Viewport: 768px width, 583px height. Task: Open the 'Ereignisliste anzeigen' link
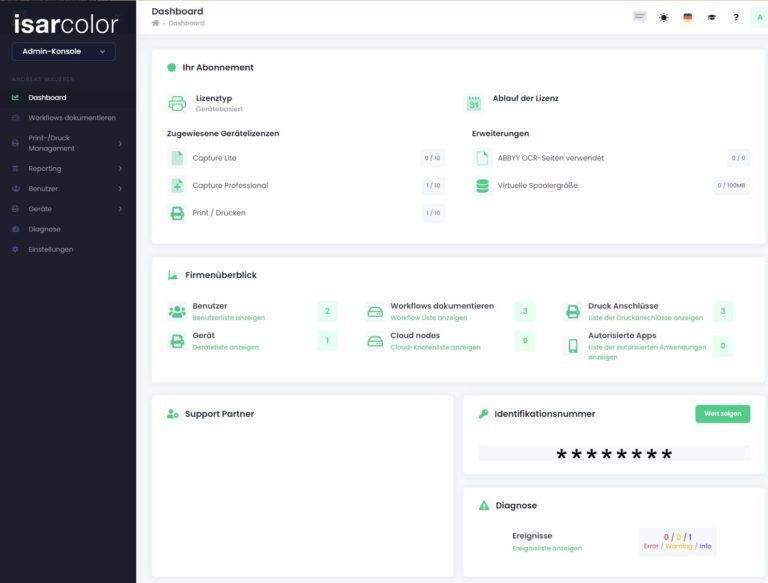coord(546,548)
